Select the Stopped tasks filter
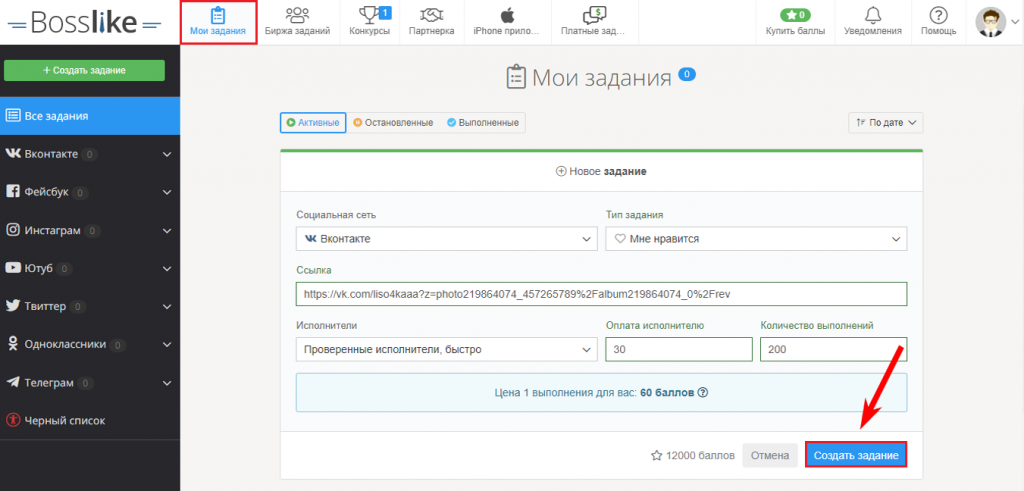Screen dimensions: 1024x491 tap(392, 123)
